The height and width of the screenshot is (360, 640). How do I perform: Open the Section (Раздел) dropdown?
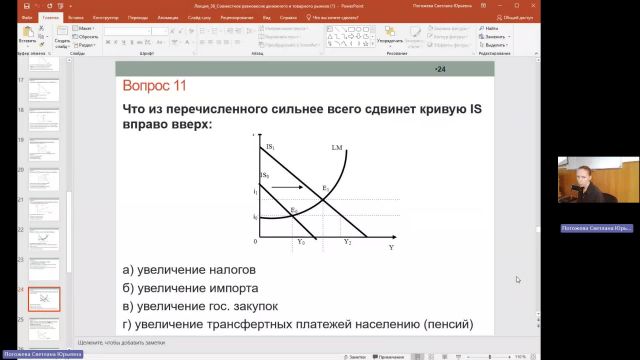[x=85, y=45]
